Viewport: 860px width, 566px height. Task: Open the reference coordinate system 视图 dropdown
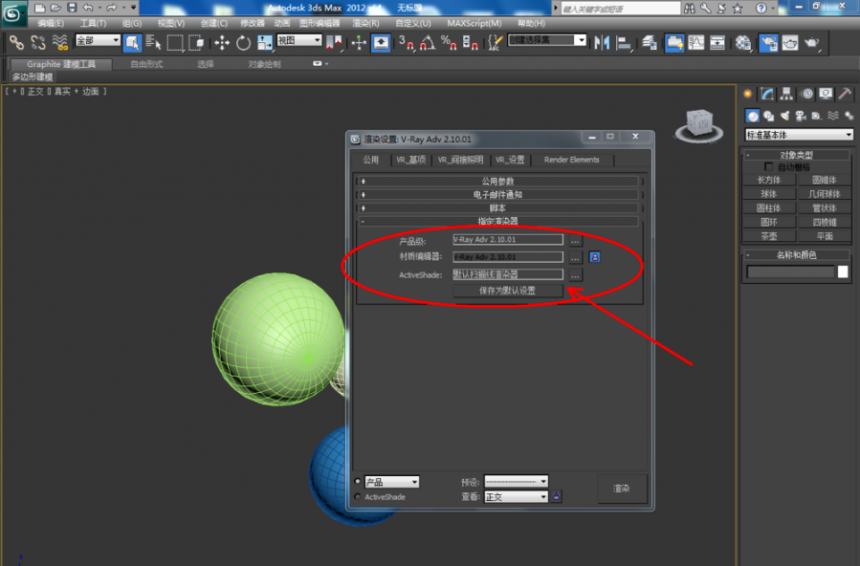pos(299,40)
